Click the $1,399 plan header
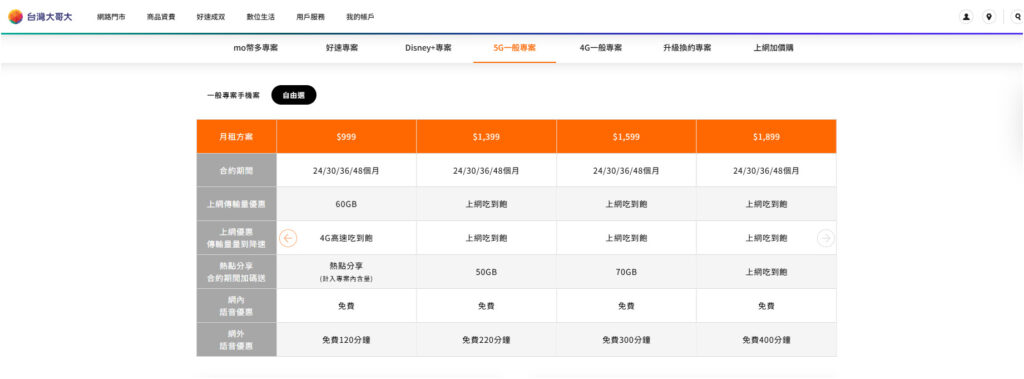Screen dimensions: 1024x379 coord(486,137)
